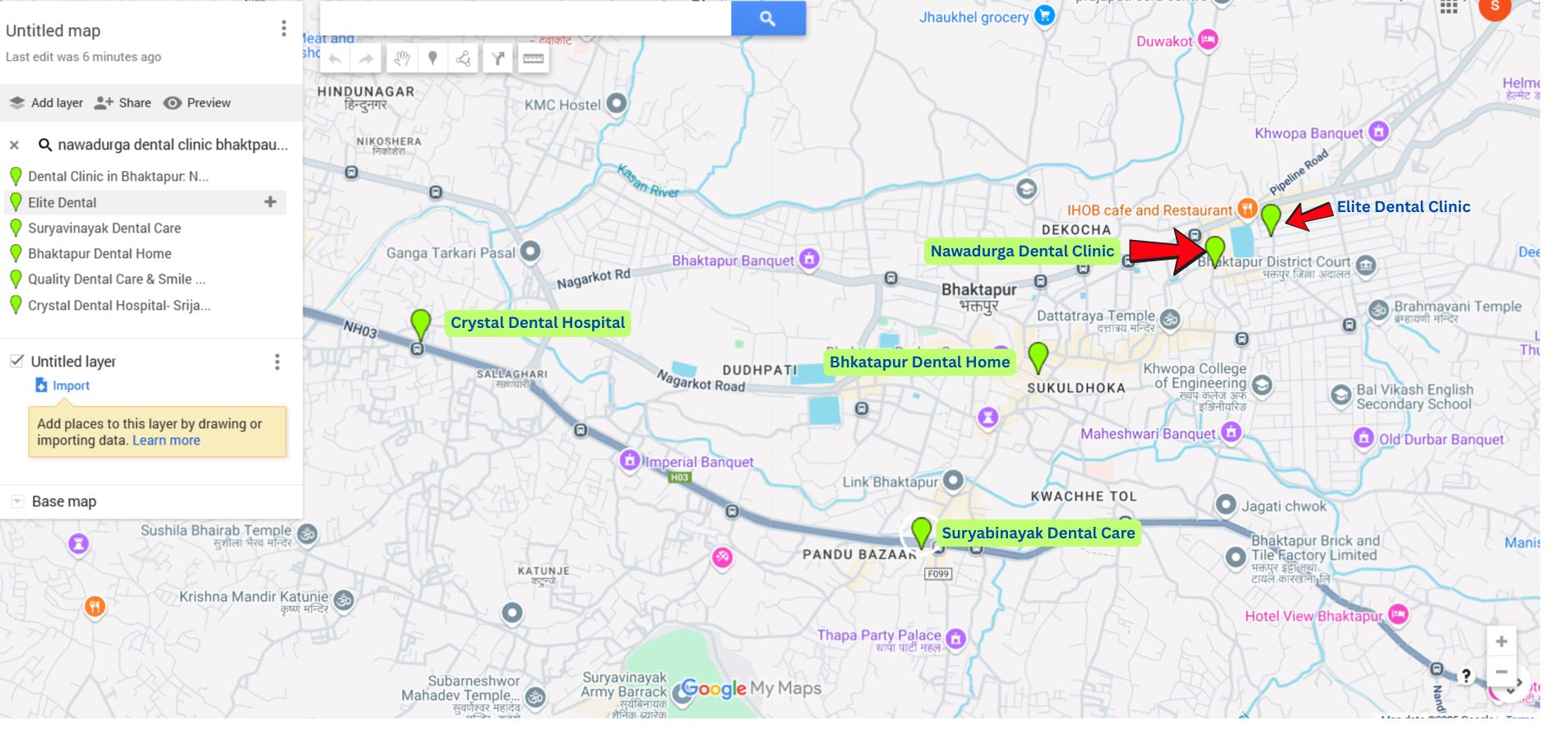Click the Jhaukhel grocery marker
Viewport: 1568px width, 743px height.
point(1044,15)
